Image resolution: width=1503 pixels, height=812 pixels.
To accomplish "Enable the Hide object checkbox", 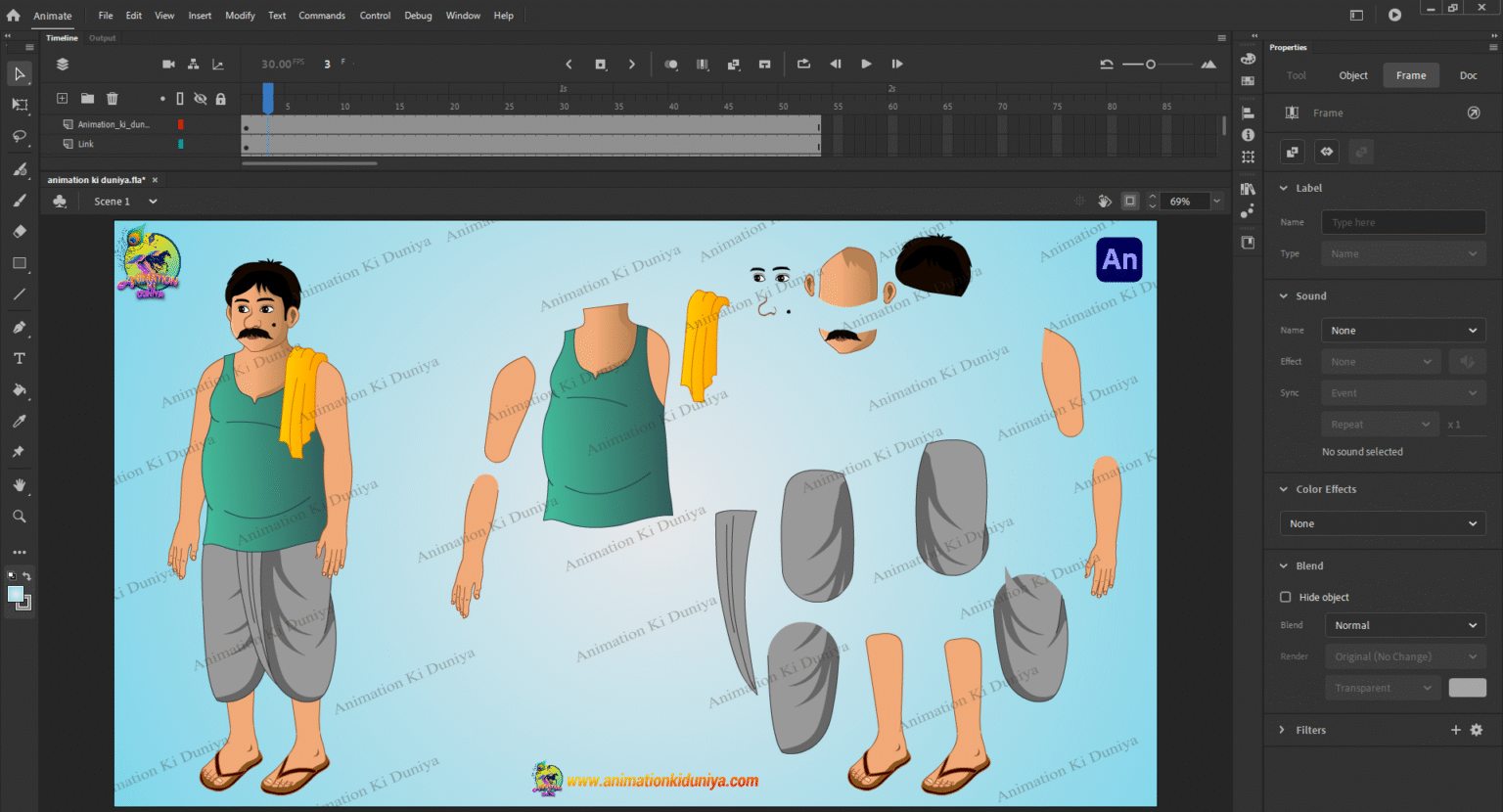I will tap(1286, 597).
